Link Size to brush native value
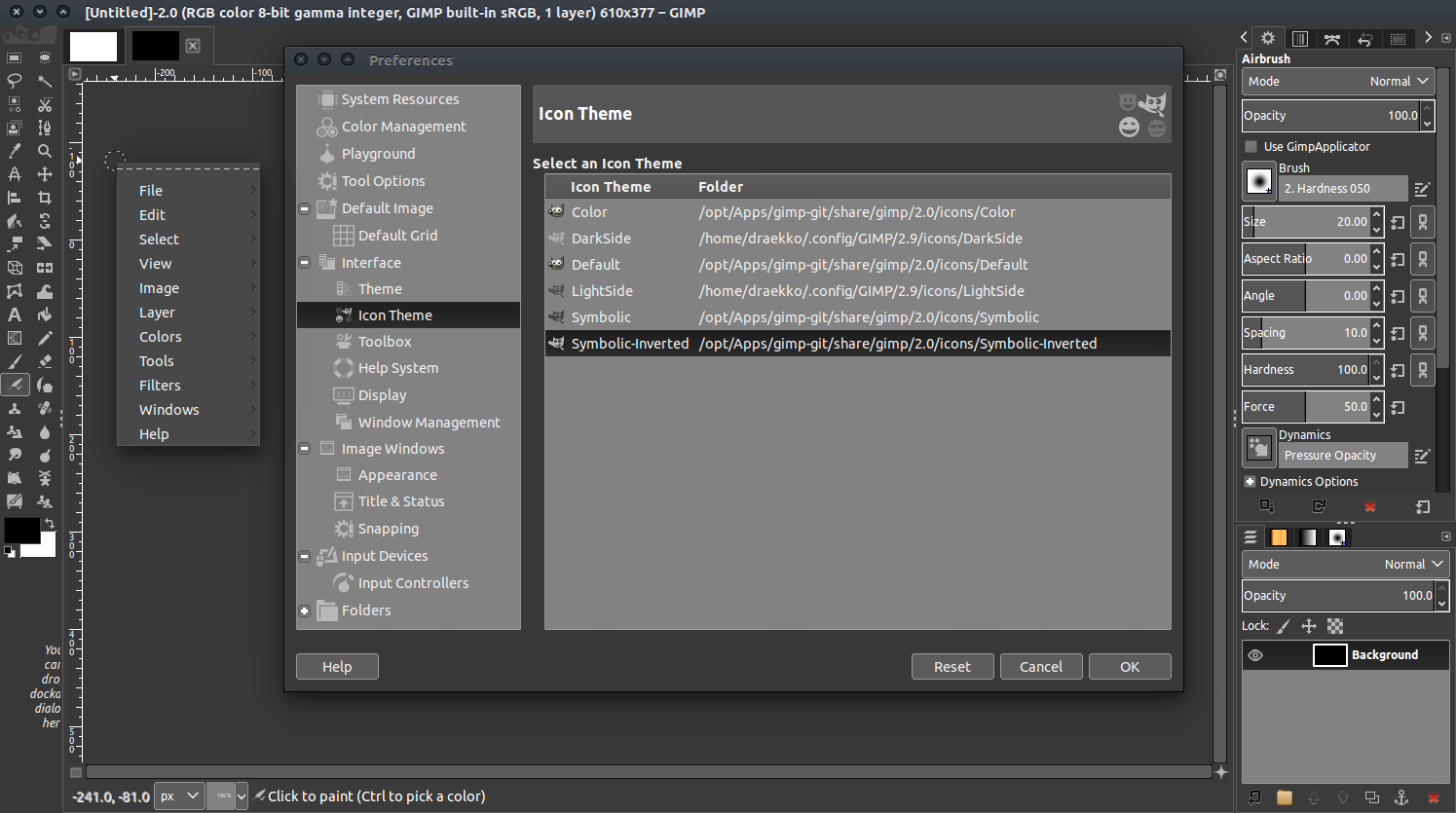Image resolution: width=1456 pixels, height=813 pixels. pyautogui.click(x=1423, y=222)
